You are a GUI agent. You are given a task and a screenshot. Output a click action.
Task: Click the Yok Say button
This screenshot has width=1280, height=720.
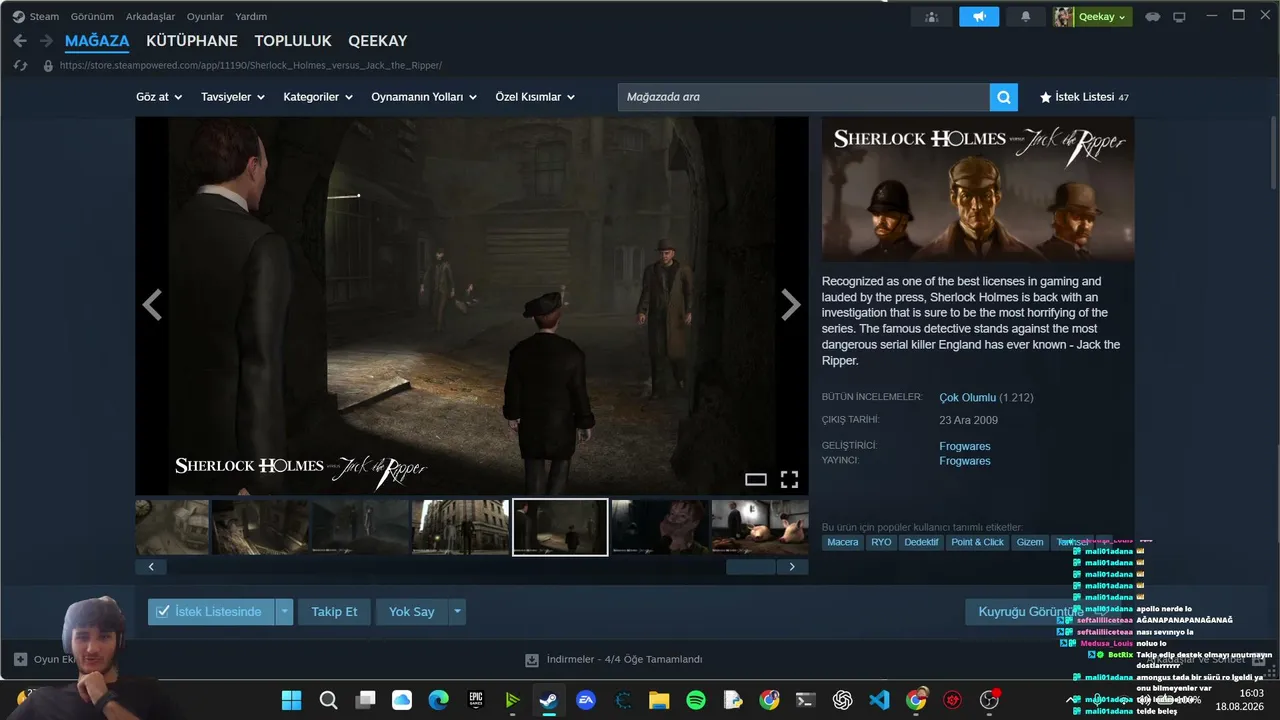(412, 612)
